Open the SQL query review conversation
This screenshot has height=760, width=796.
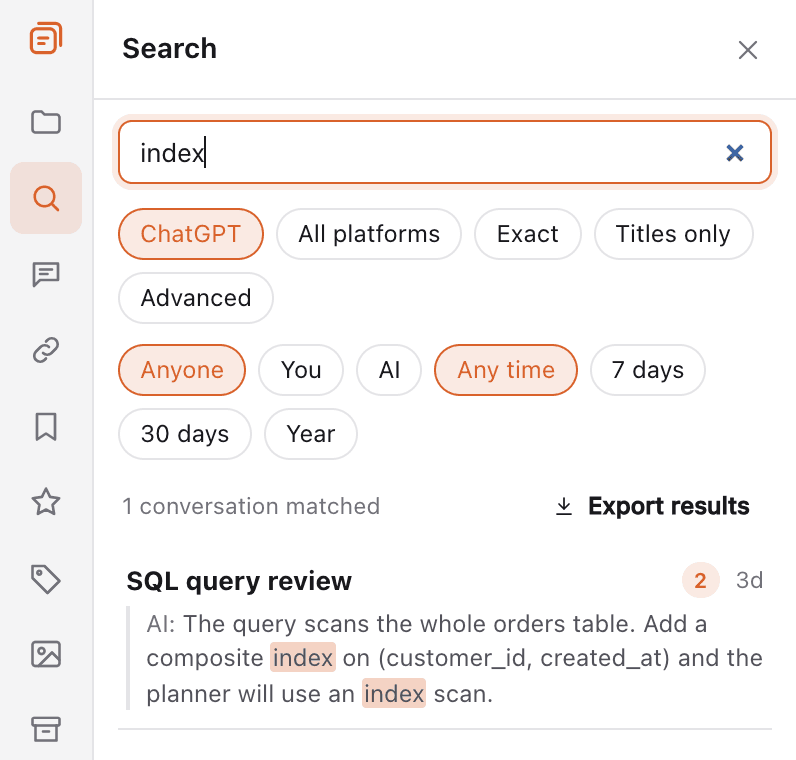coord(239,581)
